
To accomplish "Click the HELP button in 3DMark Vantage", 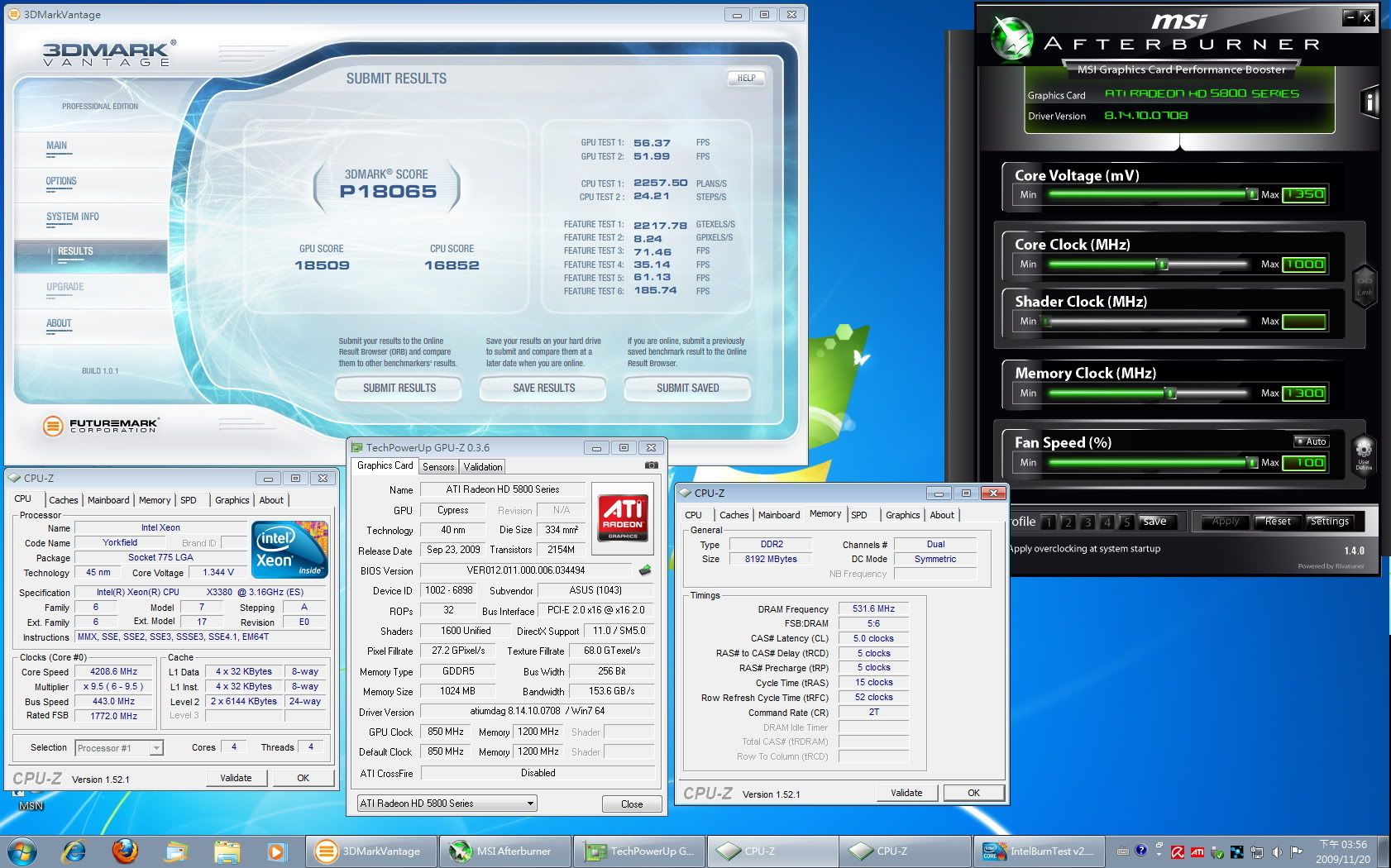I will 747,78.
